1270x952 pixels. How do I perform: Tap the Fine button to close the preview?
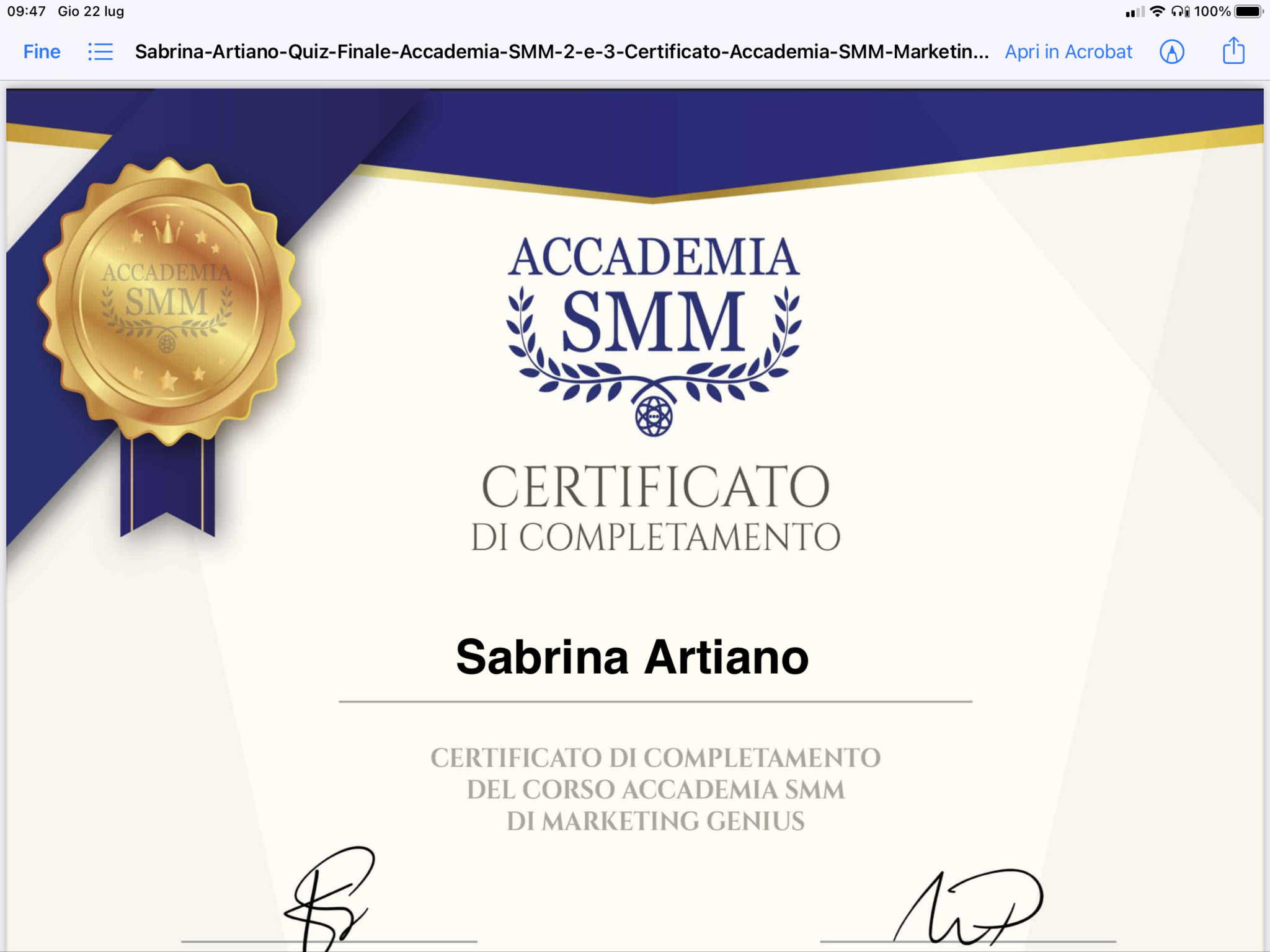pos(42,51)
